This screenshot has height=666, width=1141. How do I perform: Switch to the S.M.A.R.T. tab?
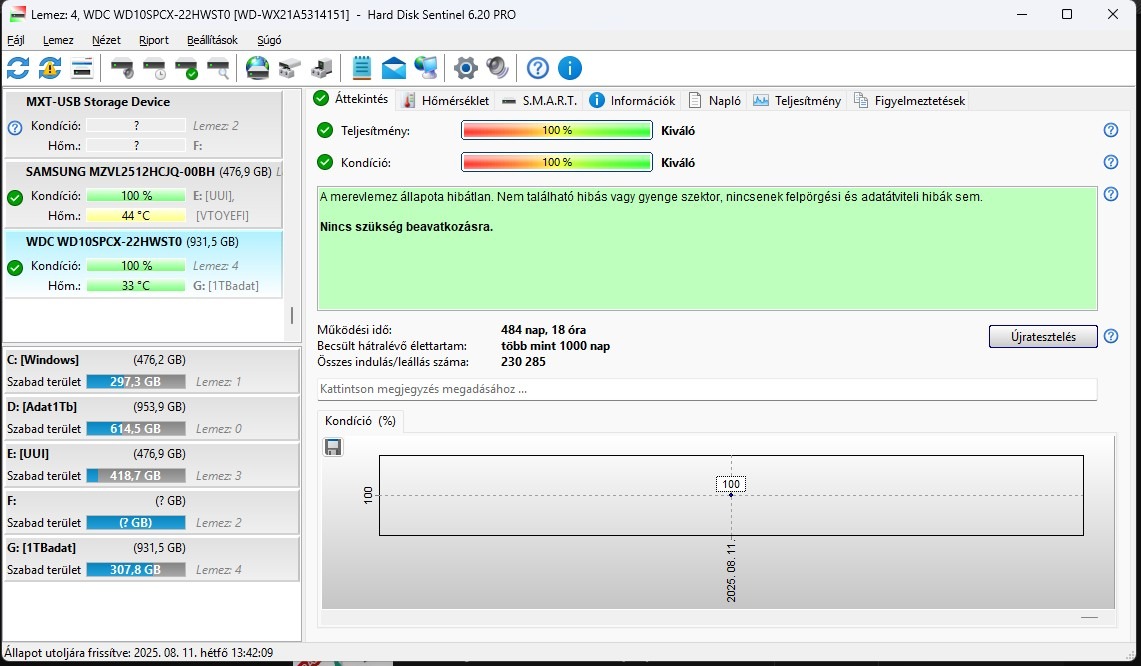pos(539,100)
